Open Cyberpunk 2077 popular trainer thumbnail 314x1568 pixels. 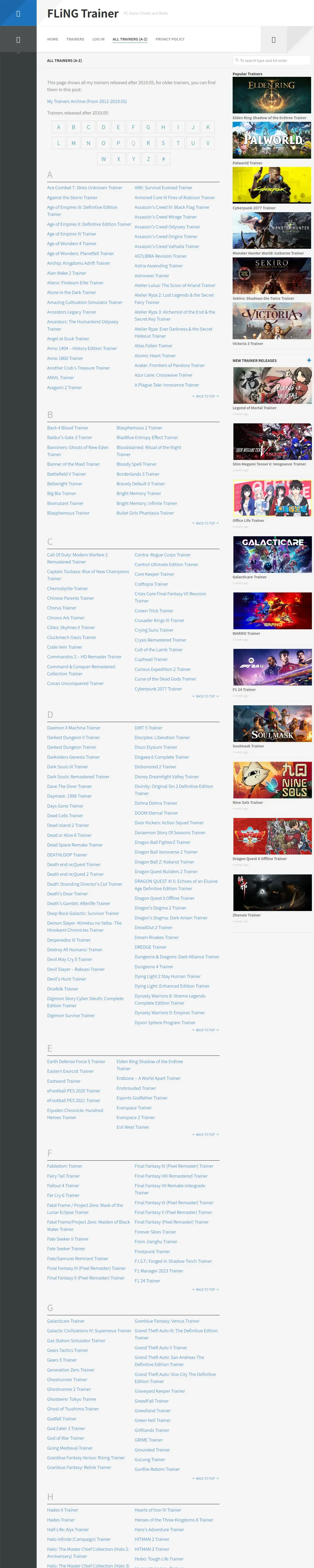click(x=271, y=186)
